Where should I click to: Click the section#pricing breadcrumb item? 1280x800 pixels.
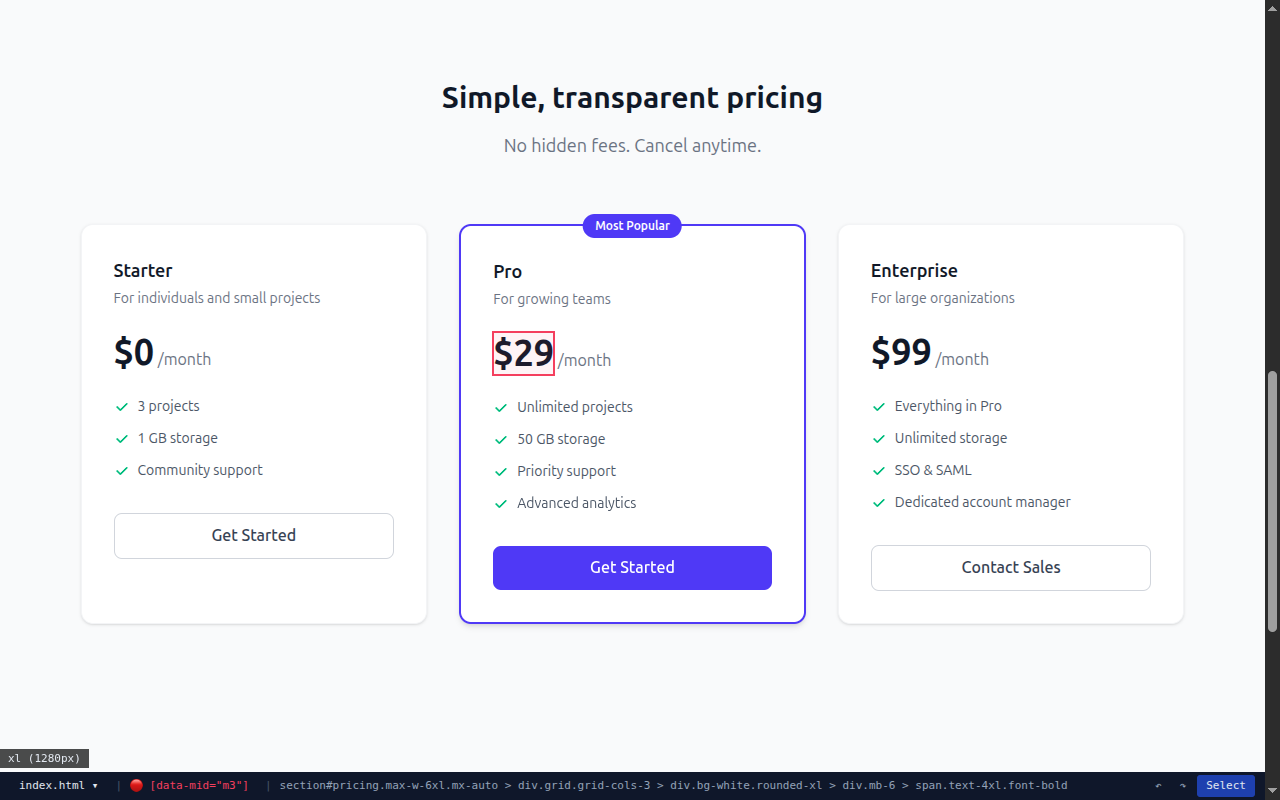click(x=388, y=785)
